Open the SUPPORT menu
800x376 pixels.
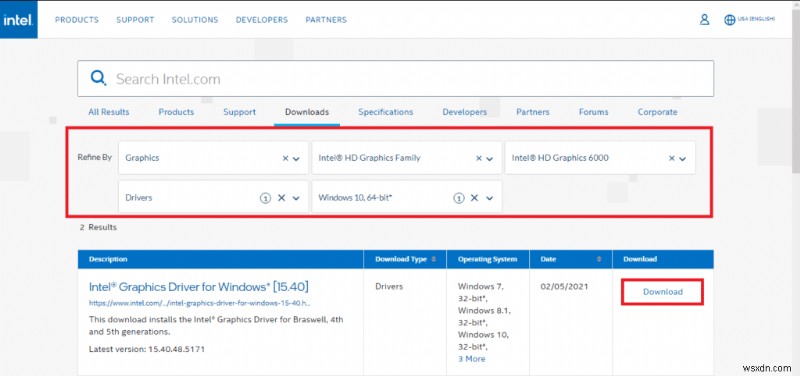tap(135, 20)
